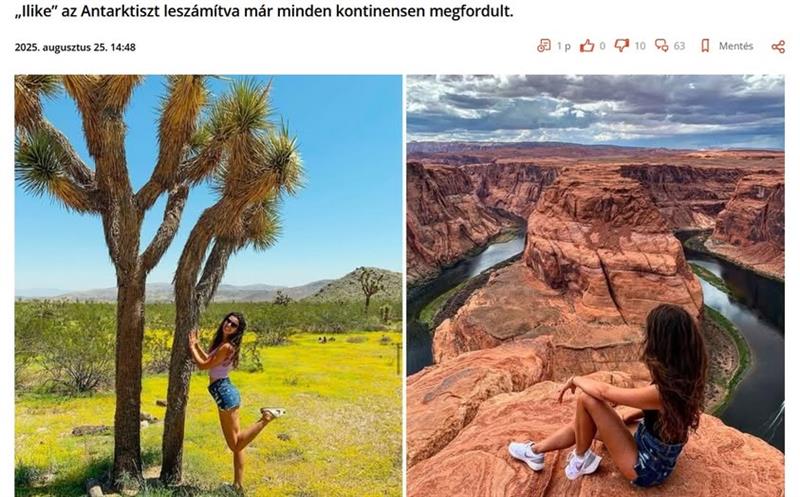The height and width of the screenshot is (497, 800).
Task: Open comments via speech bubble icon
Action: click(662, 46)
